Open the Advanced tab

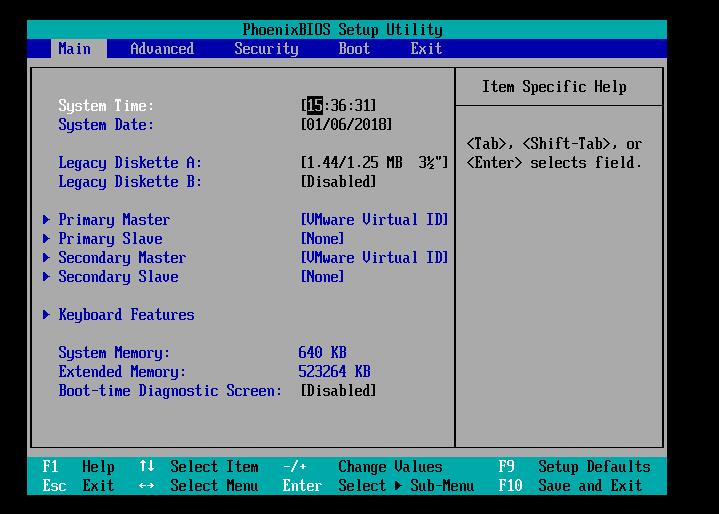pos(162,49)
